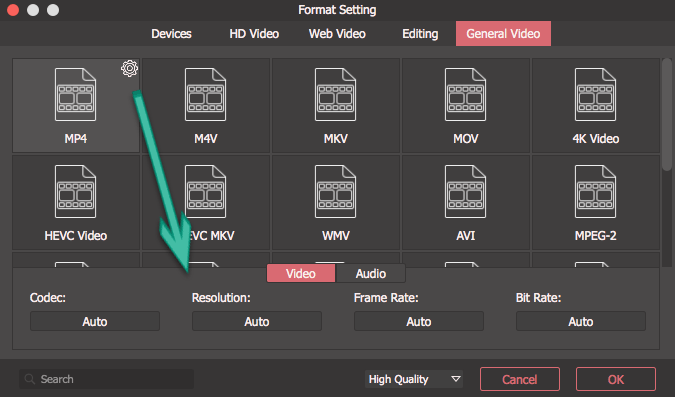Switch to the Editing tab

pyautogui.click(x=420, y=34)
